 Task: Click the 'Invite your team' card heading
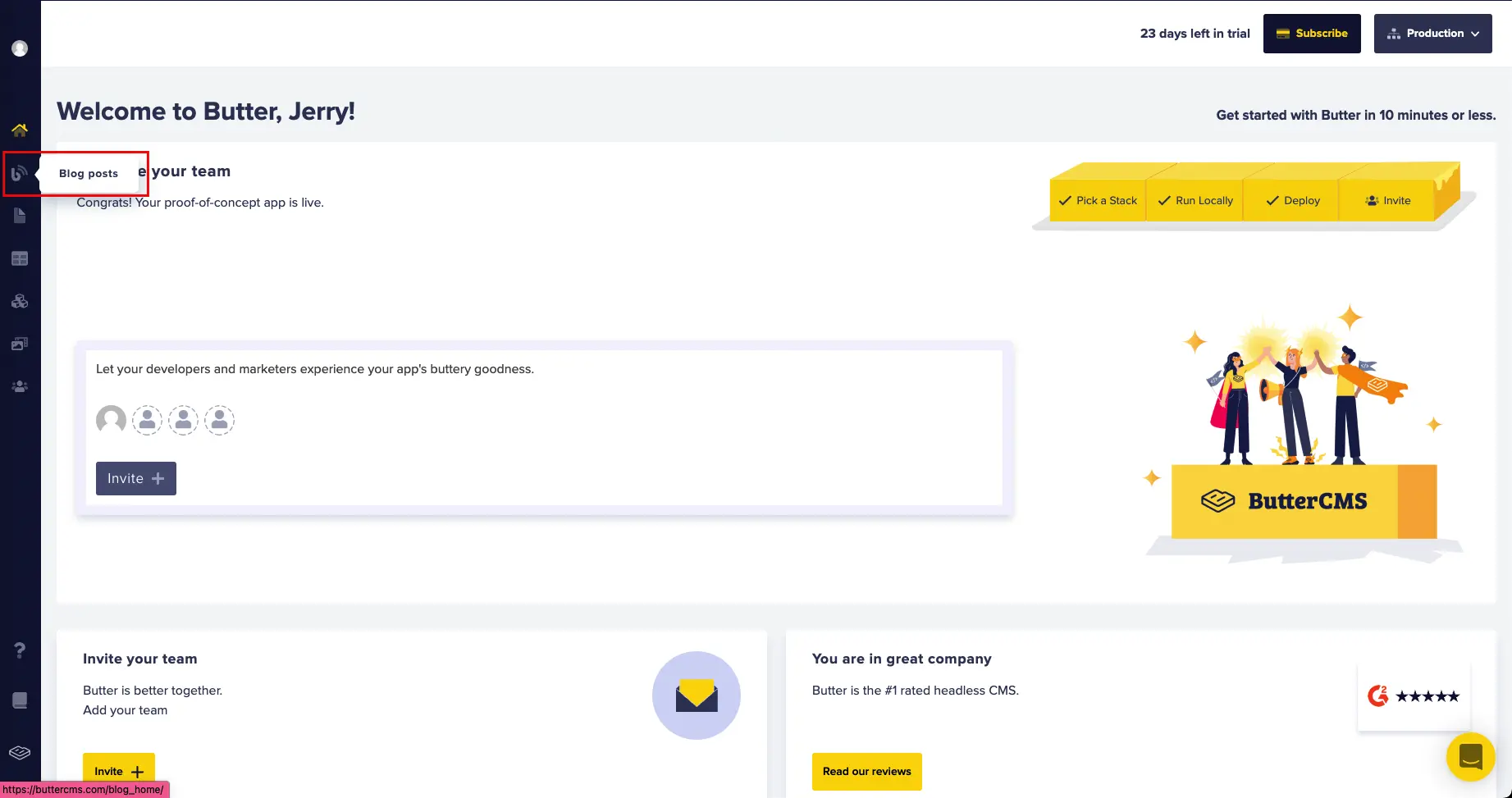(x=140, y=659)
